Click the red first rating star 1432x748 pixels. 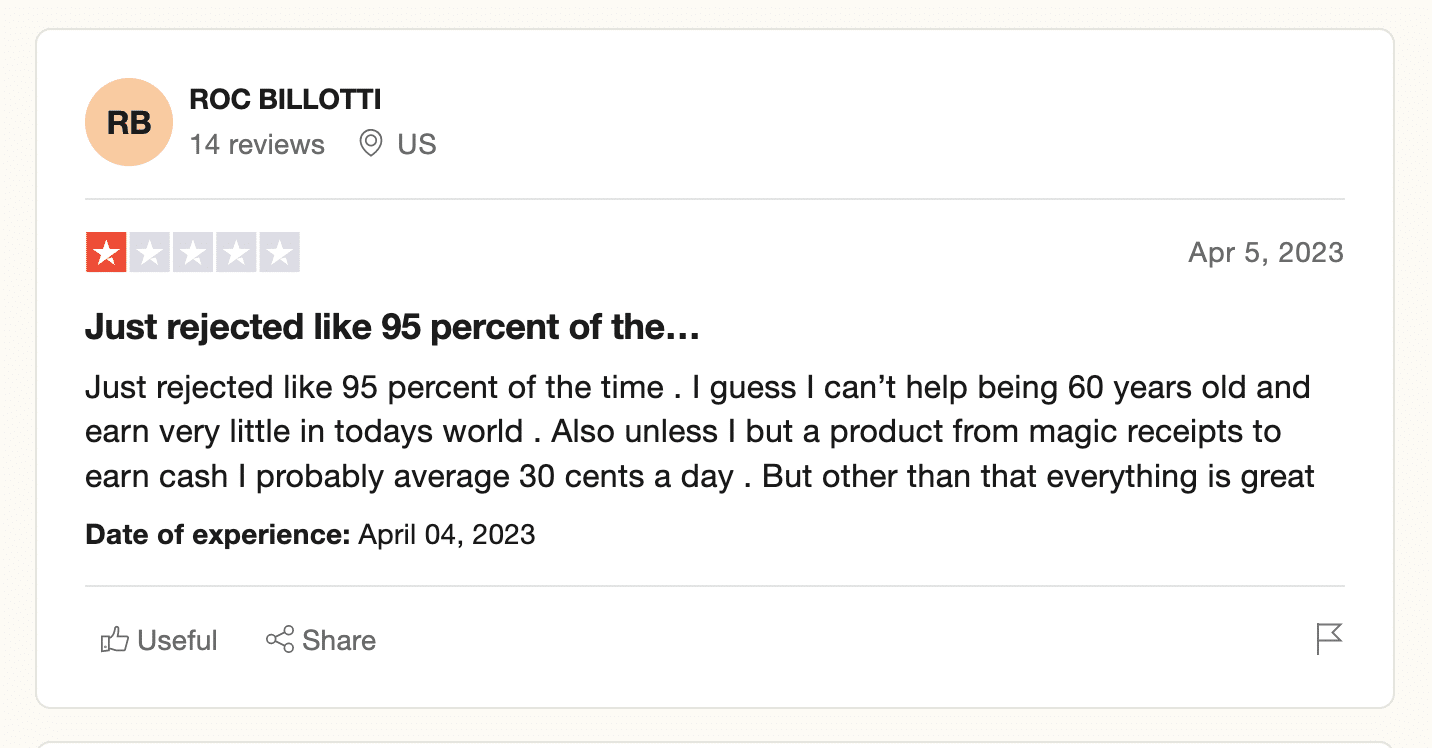(106, 252)
